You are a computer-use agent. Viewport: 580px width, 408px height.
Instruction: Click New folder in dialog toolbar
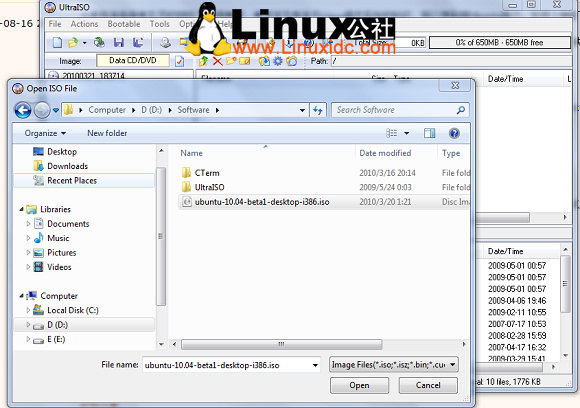coord(107,133)
